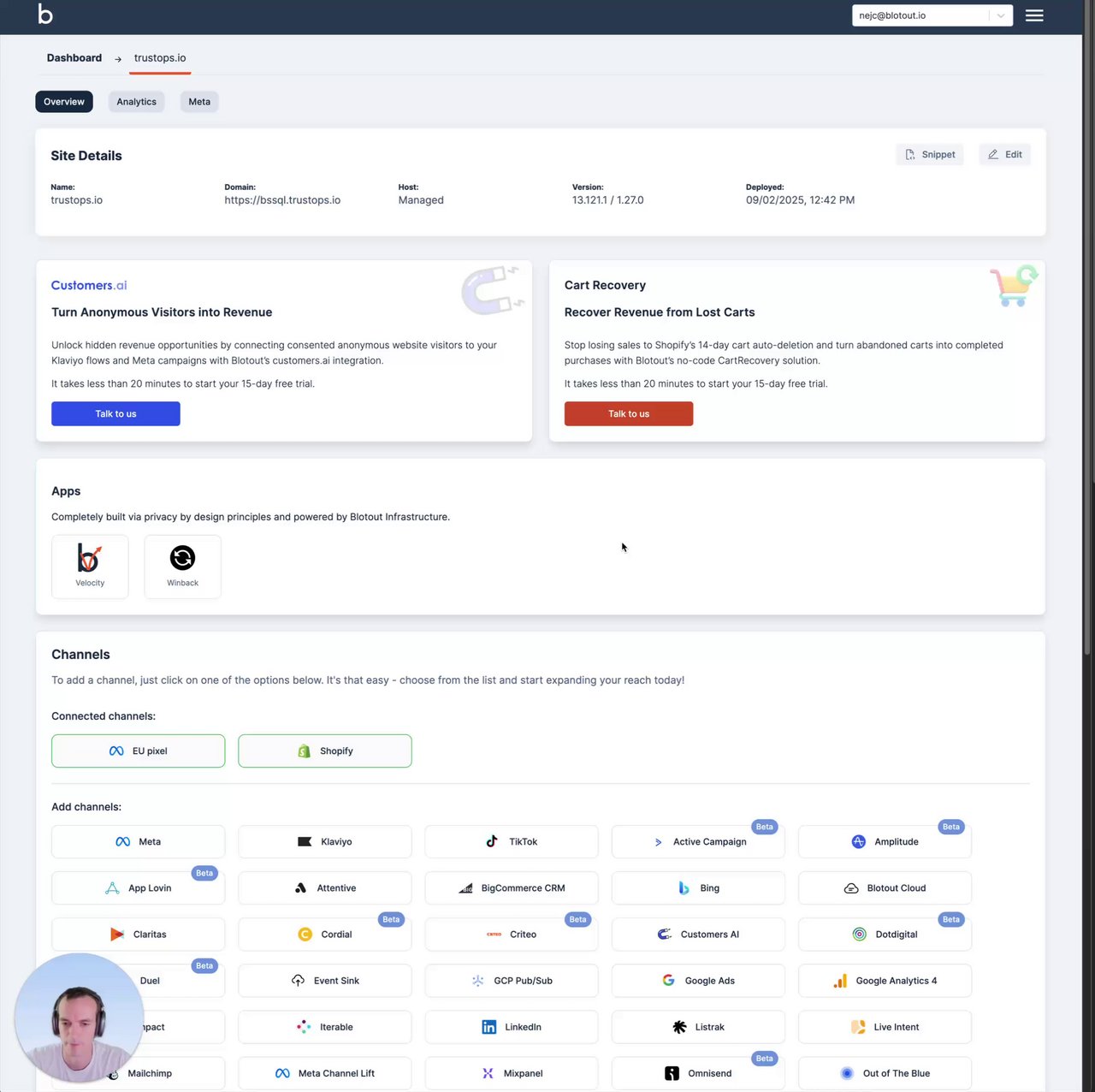Click the deployed date 09/02/2025, 12:42 PM
The image size is (1095, 1092).
pyautogui.click(x=800, y=200)
